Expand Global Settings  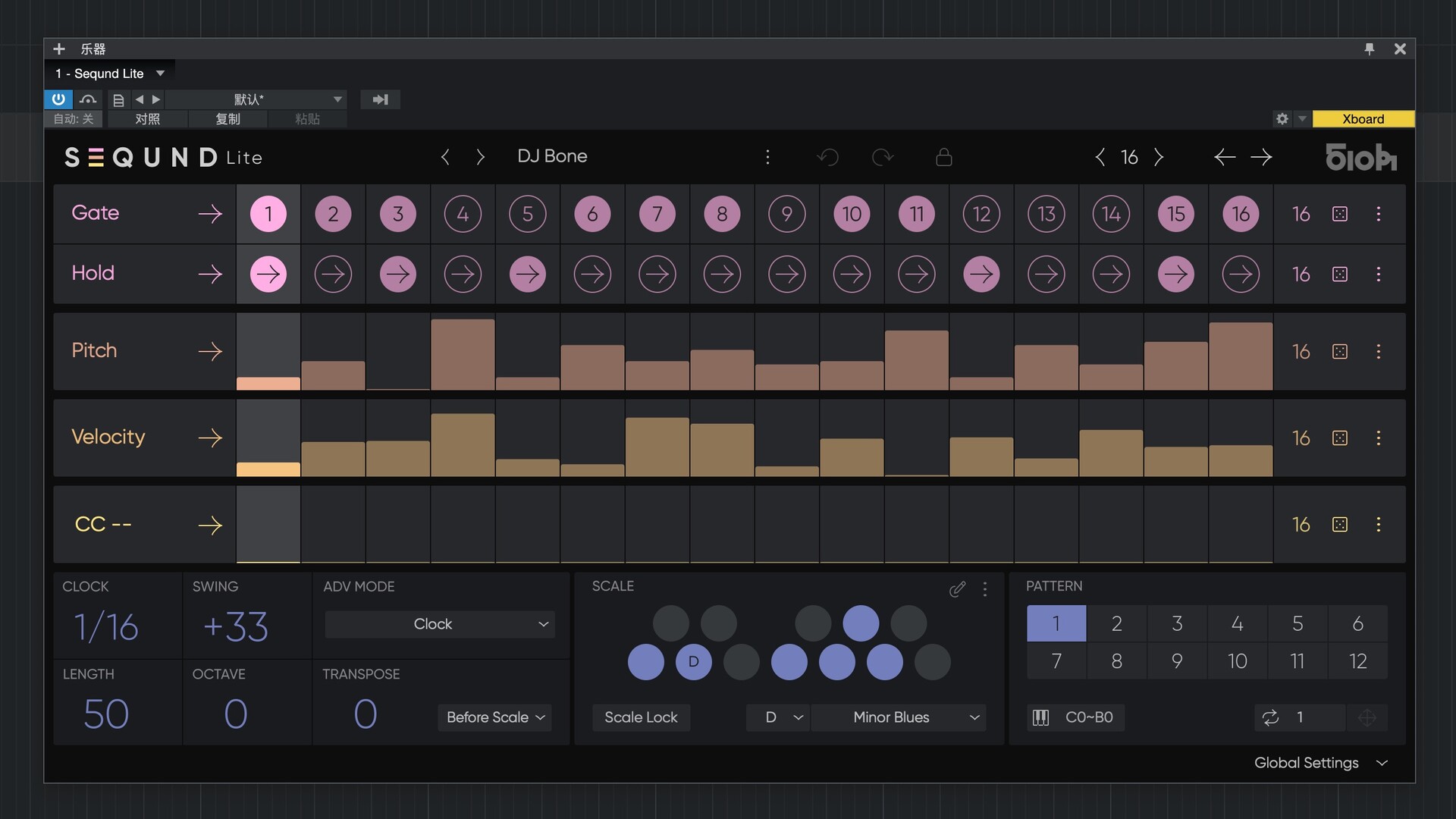[1320, 763]
